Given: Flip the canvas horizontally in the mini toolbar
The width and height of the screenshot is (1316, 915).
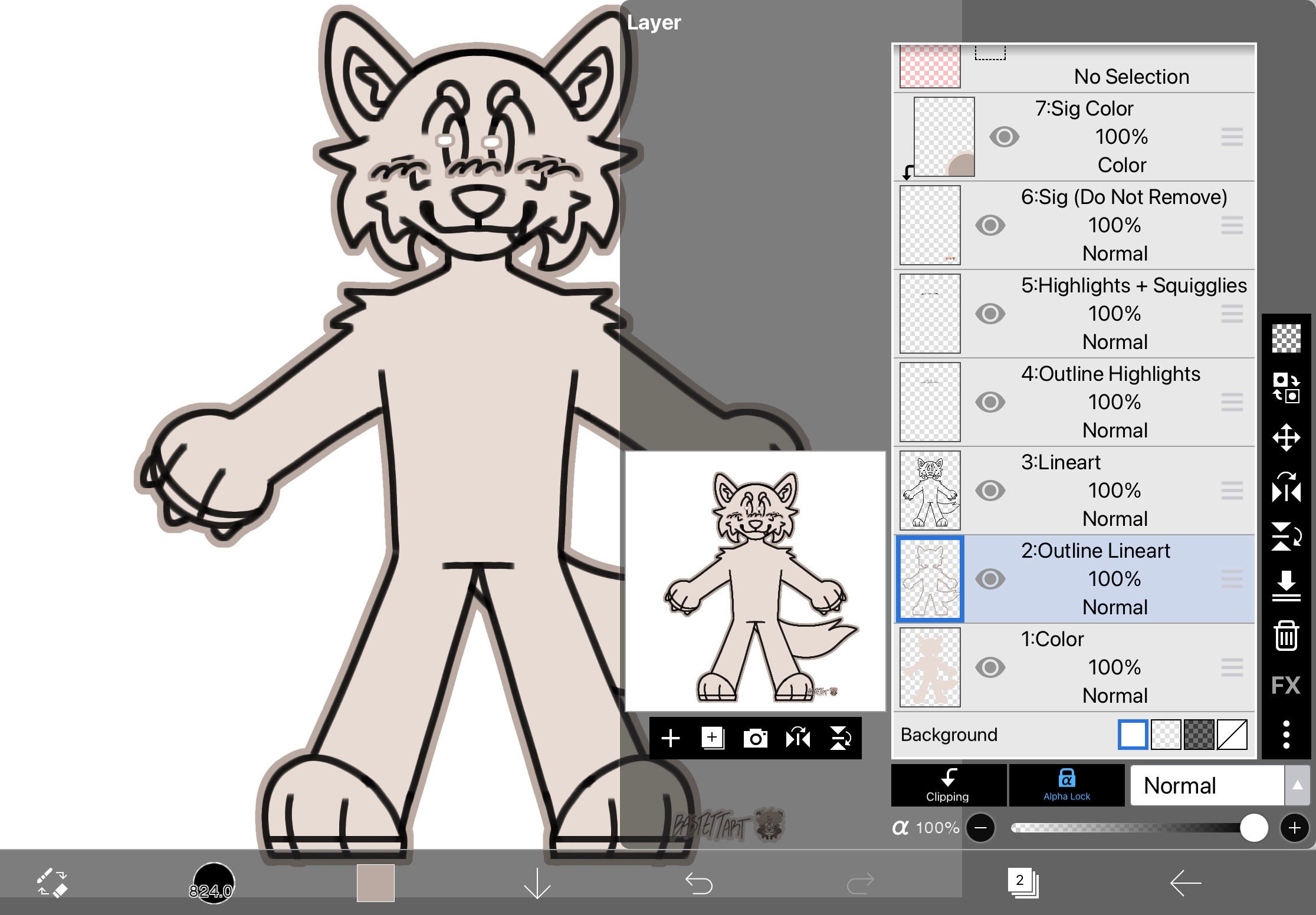Looking at the screenshot, I should [798, 738].
